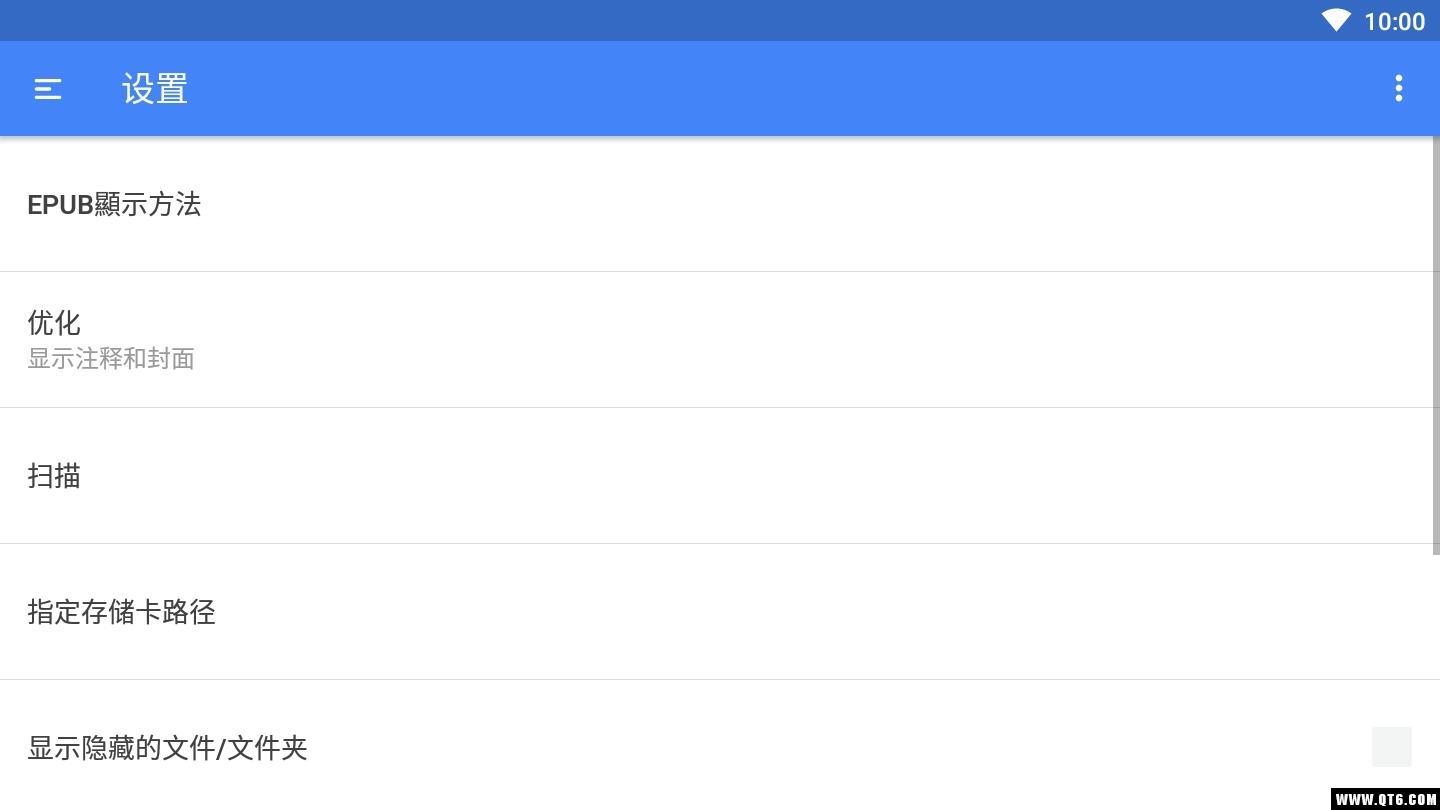This screenshot has height=810, width=1440.
Task: Open the EPUB顯示方法 setting
Action: (x=114, y=204)
